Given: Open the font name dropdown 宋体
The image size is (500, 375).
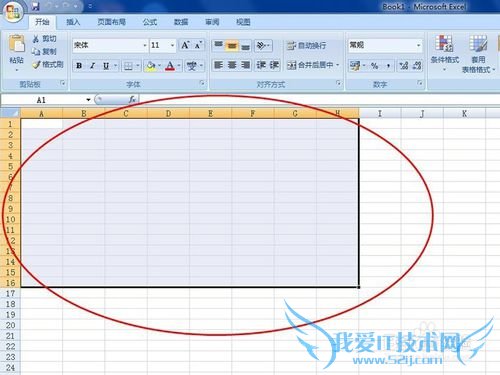Looking at the screenshot, I should [145, 45].
